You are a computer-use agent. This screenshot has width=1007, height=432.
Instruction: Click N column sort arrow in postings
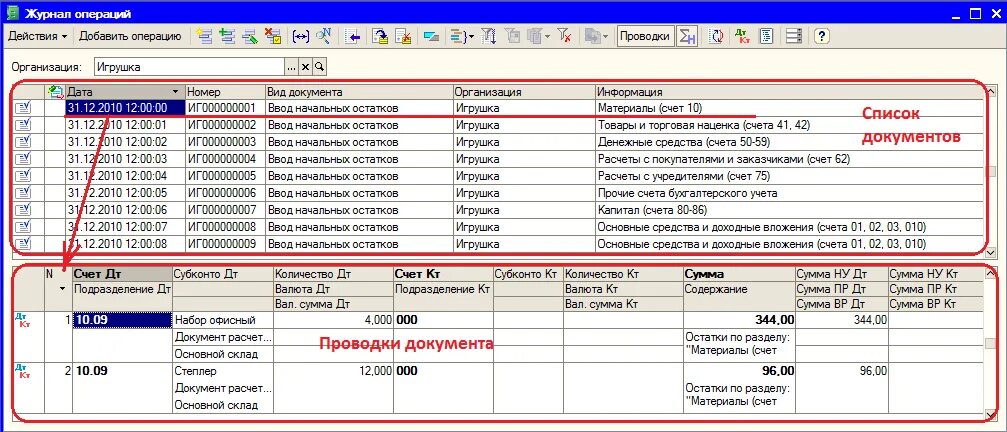coord(62,289)
